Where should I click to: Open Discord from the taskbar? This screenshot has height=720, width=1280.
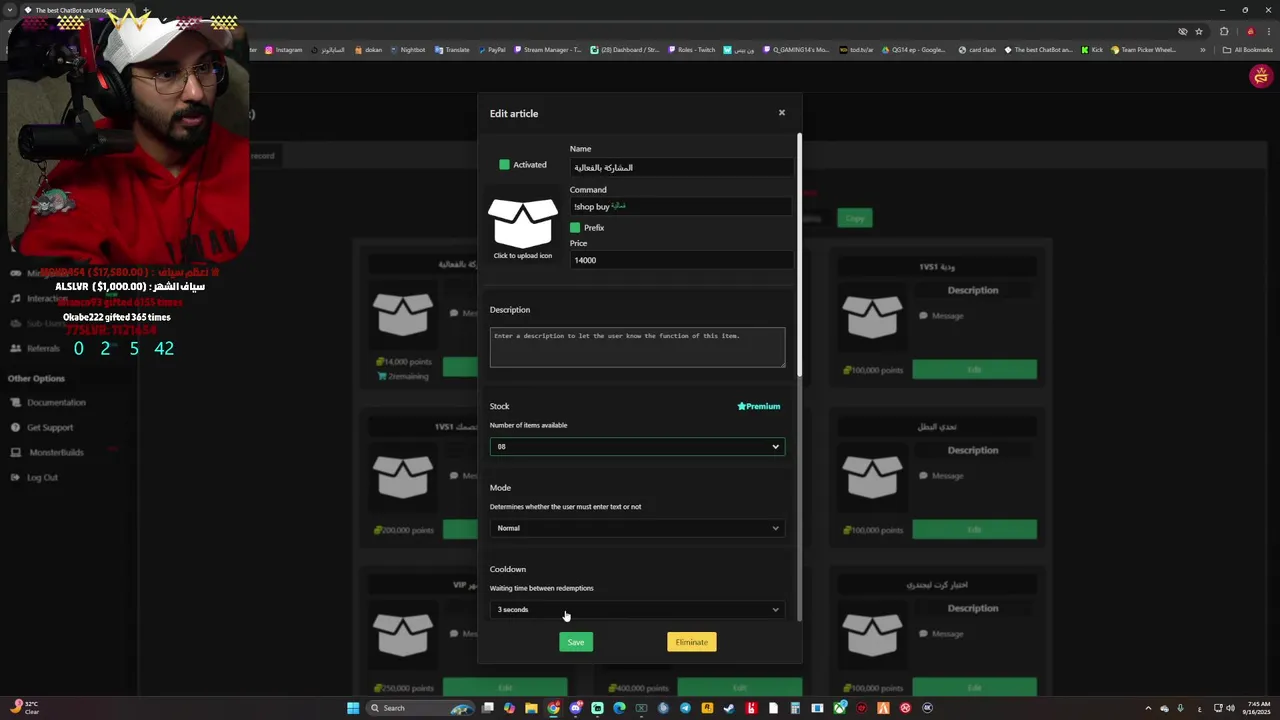575,708
